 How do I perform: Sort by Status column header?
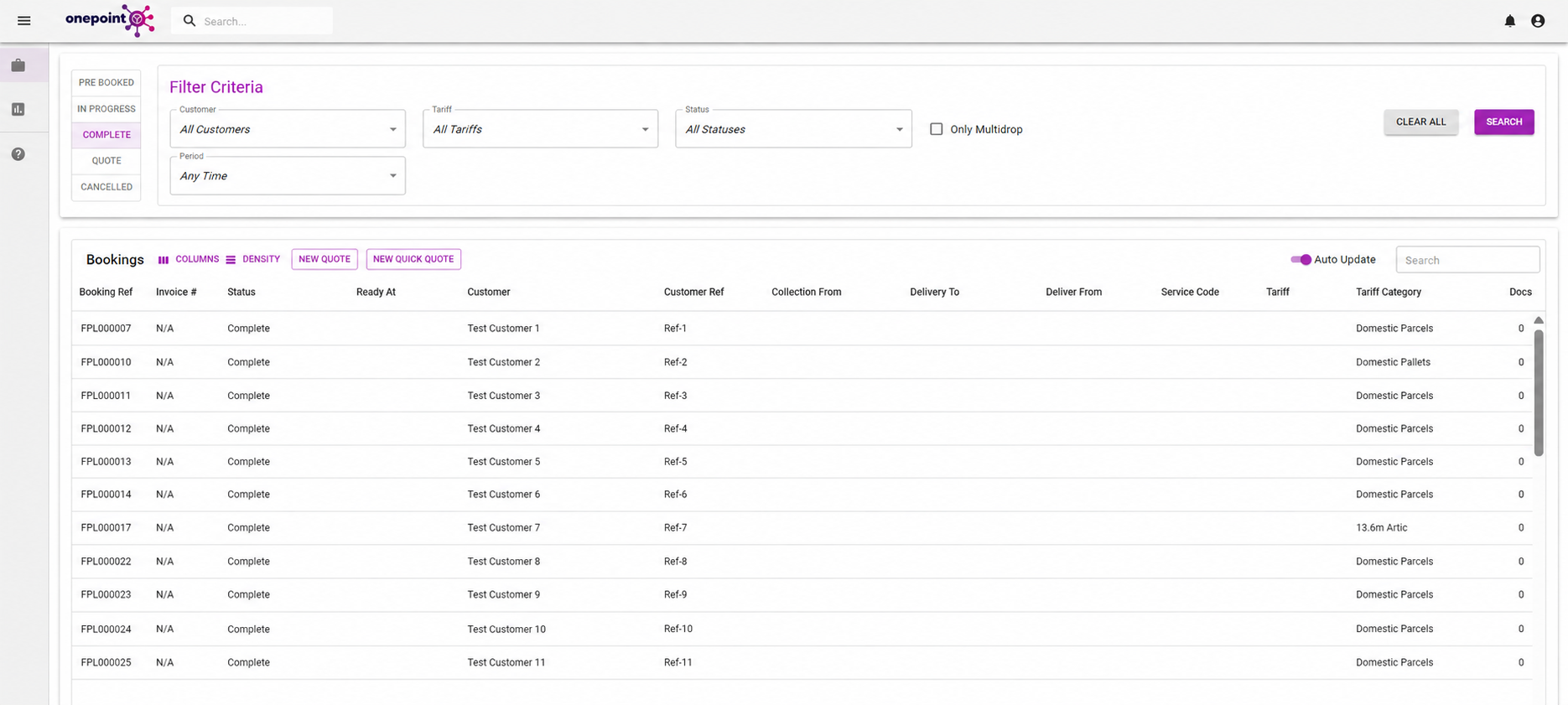241,293
